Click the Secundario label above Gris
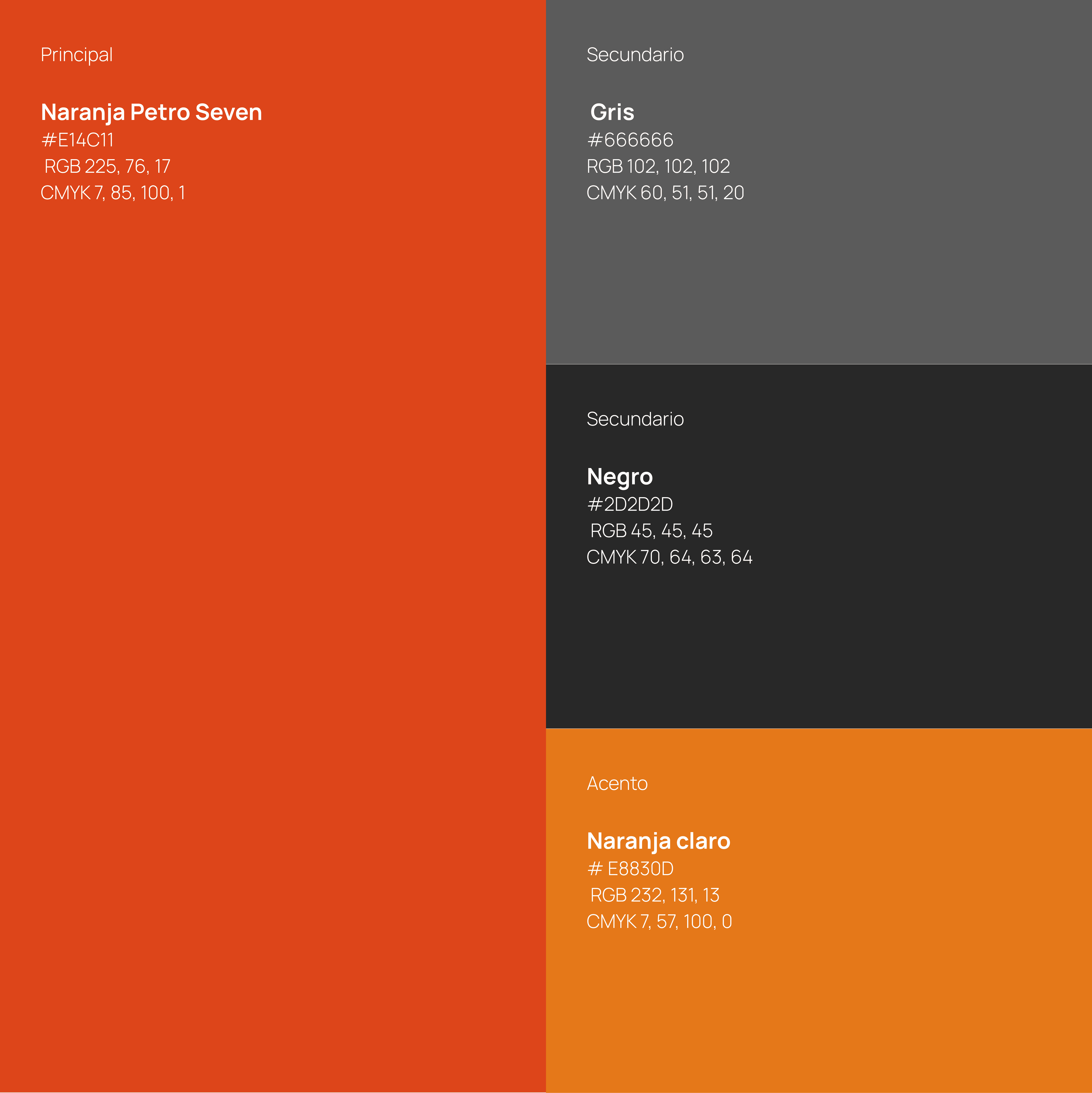The height and width of the screenshot is (1093, 1092). tap(635, 55)
